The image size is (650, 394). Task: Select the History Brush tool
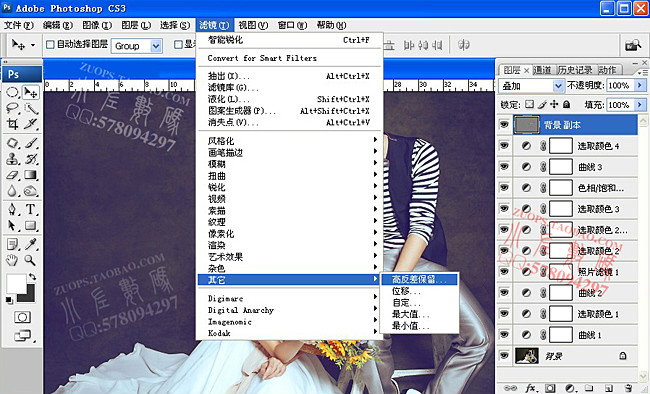(31, 159)
